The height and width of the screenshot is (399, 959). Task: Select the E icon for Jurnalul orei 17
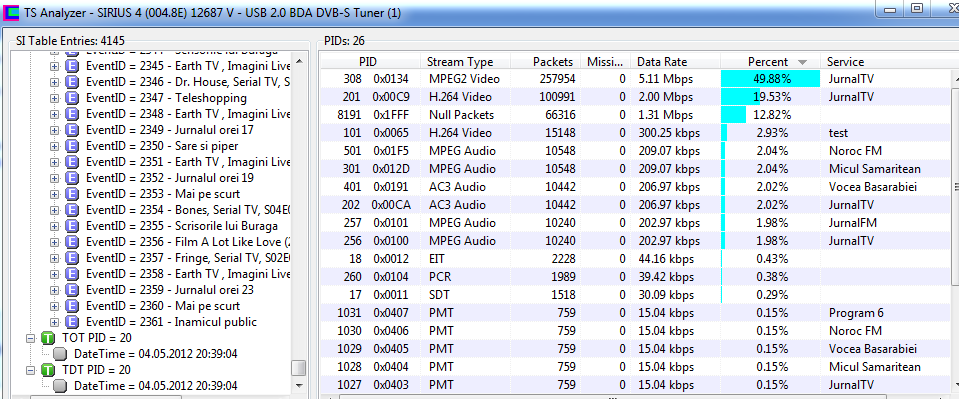tap(73, 130)
